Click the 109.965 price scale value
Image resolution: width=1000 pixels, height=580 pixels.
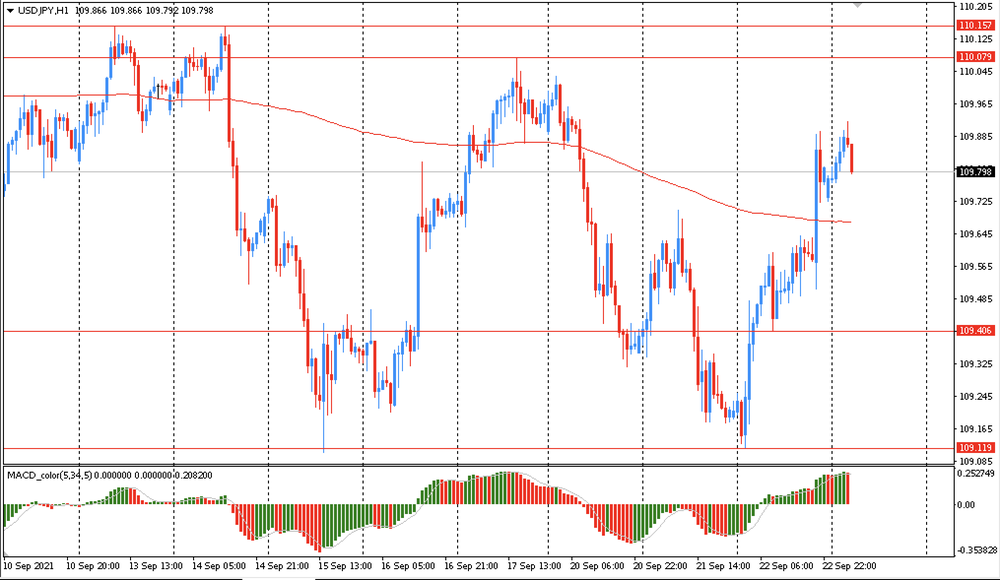[976, 104]
